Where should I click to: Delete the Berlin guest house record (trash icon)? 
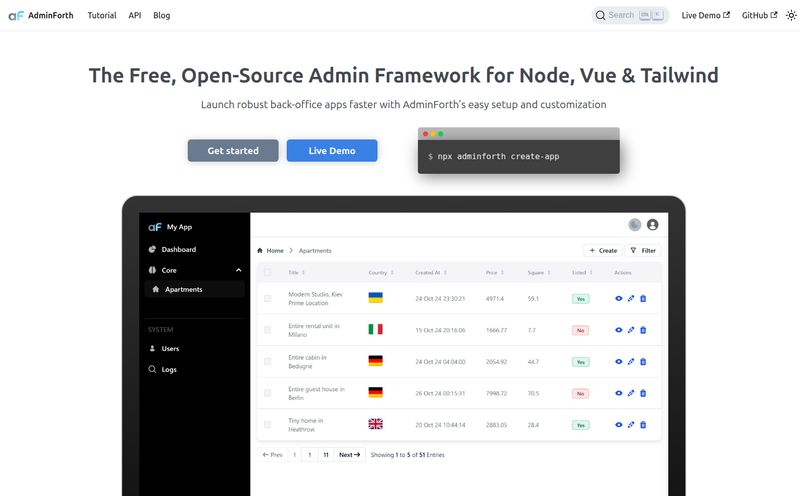(x=643, y=393)
